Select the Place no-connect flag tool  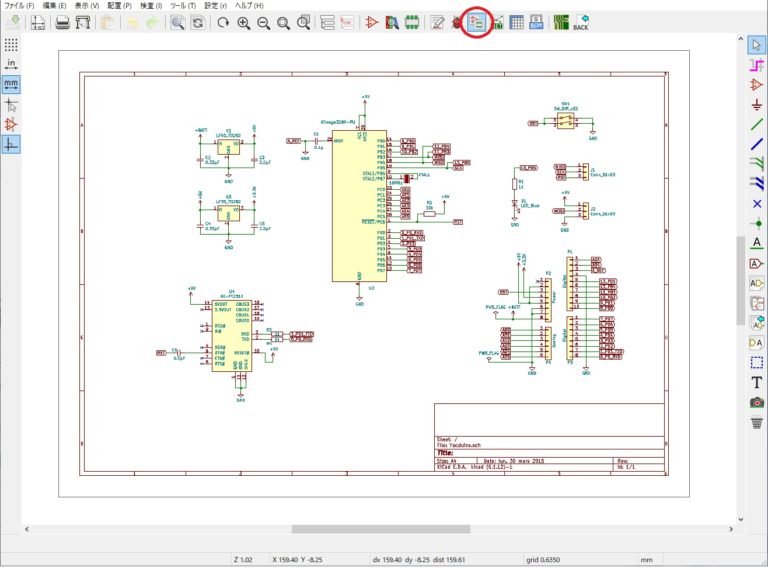click(757, 203)
